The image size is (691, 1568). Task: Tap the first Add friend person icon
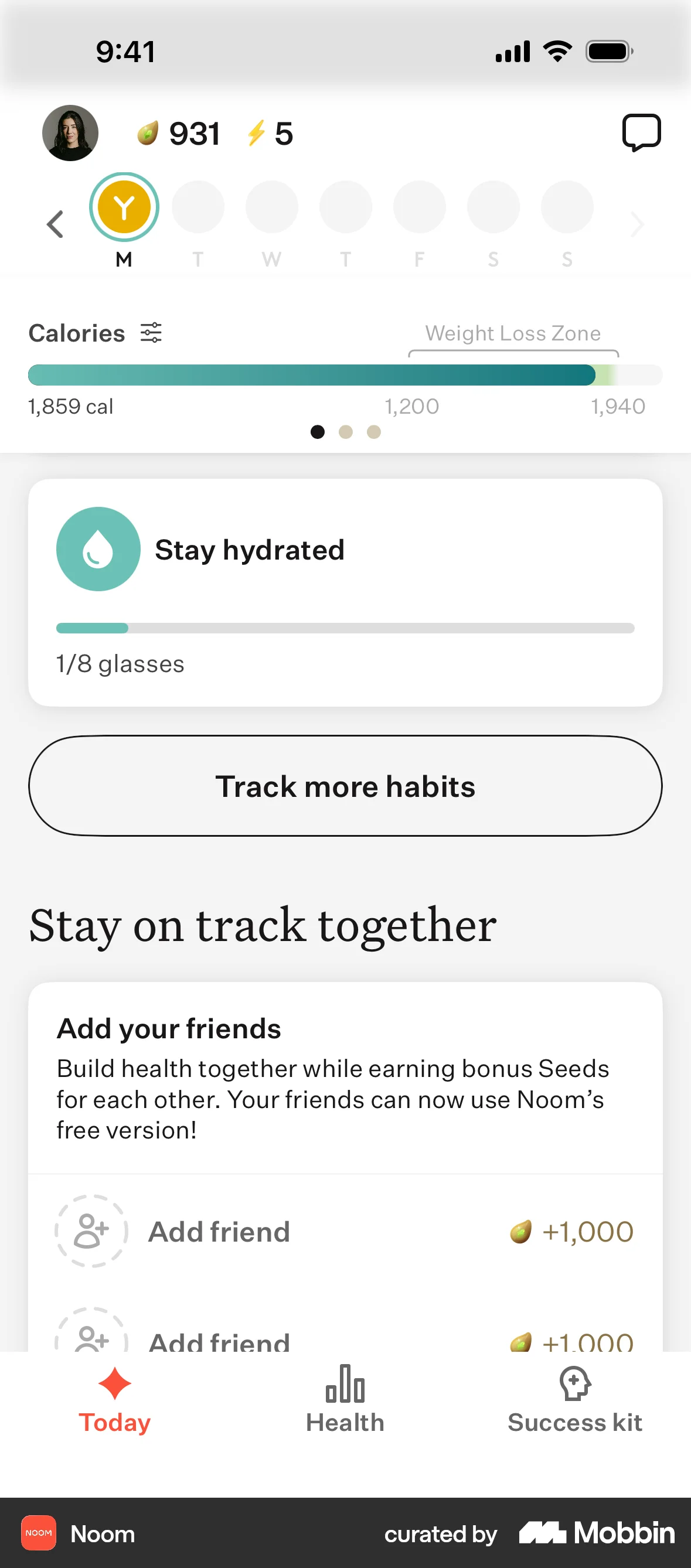point(91,1230)
